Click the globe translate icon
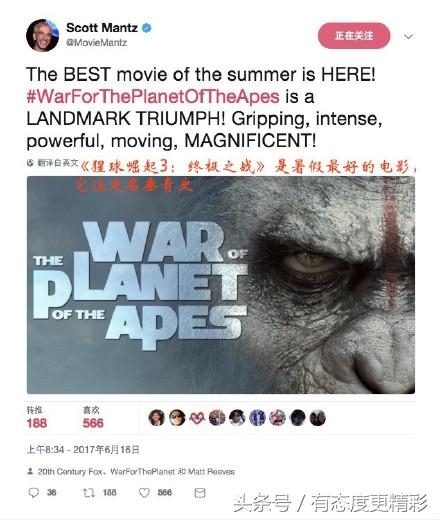440x520 pixels. [x=30, y=163]
